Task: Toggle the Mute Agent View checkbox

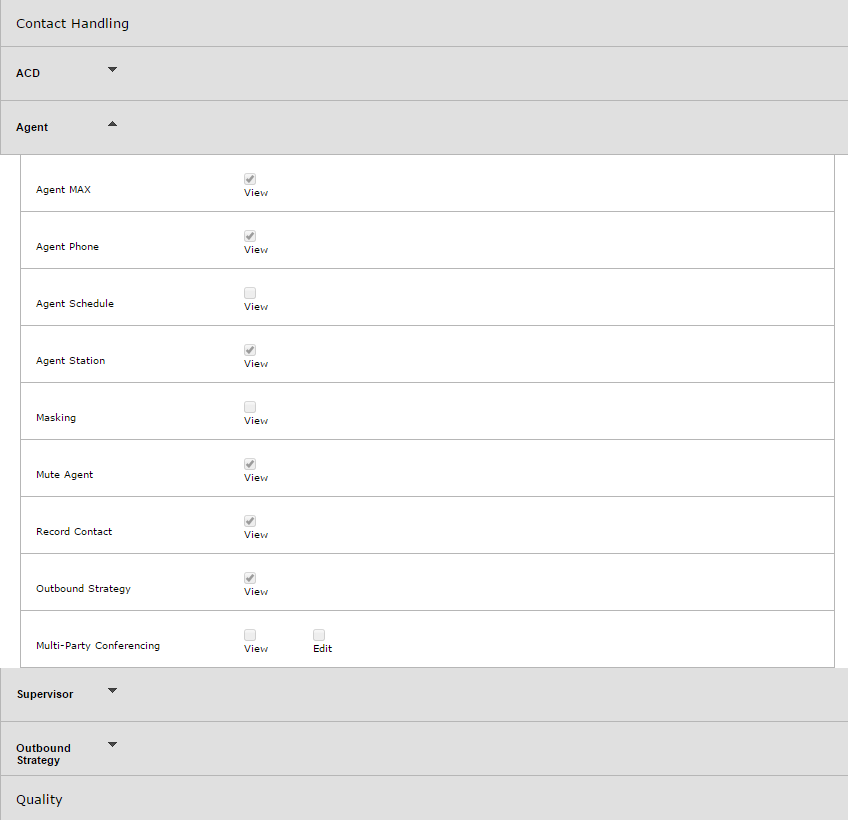Action: click(250, 464)
